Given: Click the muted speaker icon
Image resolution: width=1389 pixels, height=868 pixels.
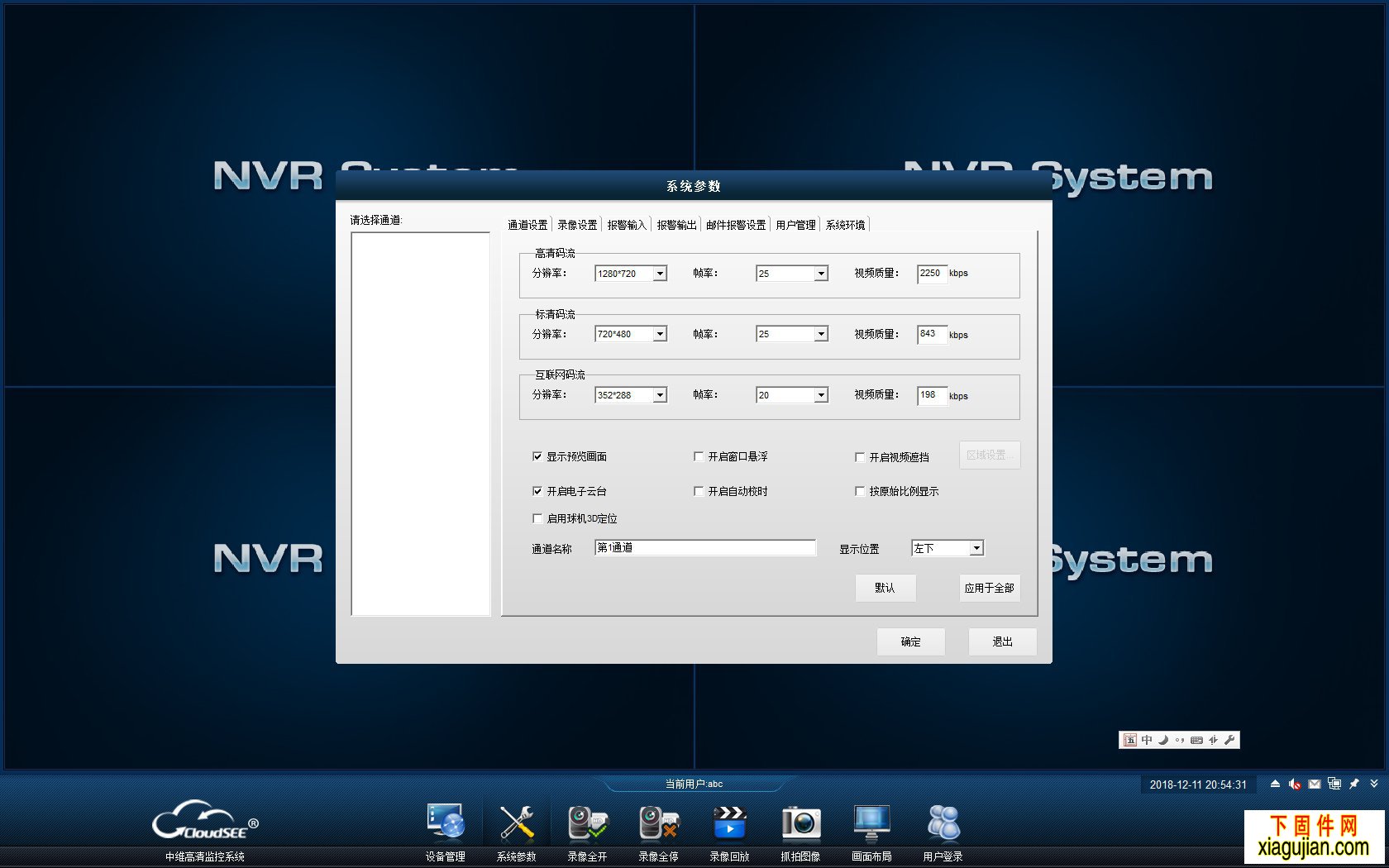Looking at the screenshot, I should [1295, 784].
